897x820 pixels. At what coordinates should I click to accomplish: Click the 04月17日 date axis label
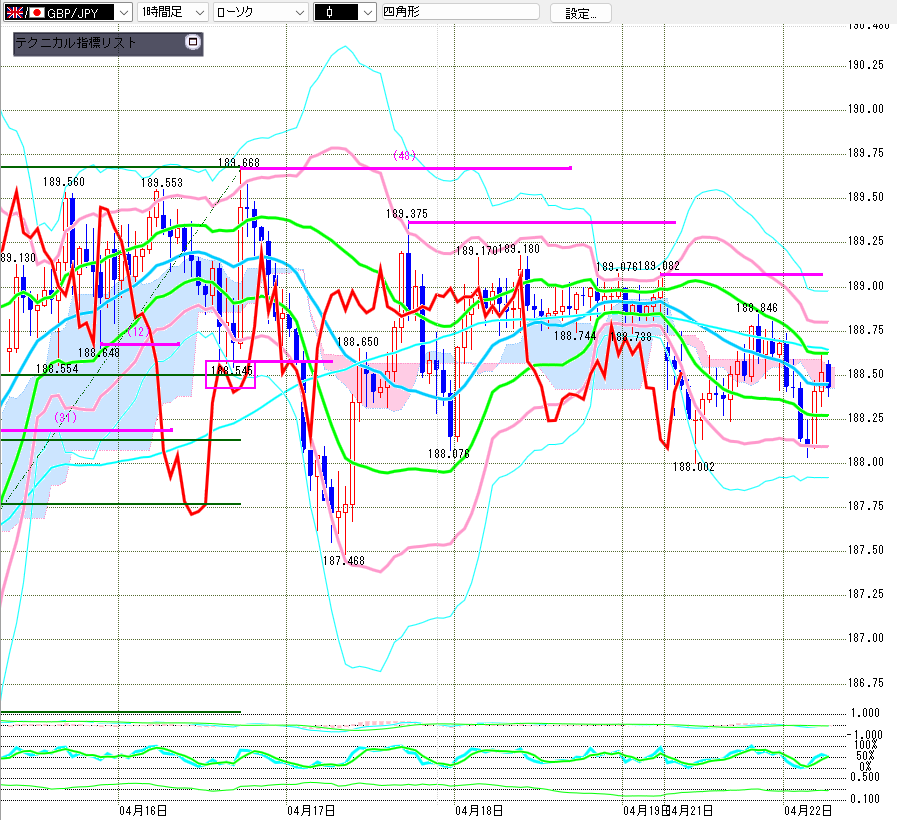coord(311,810)
